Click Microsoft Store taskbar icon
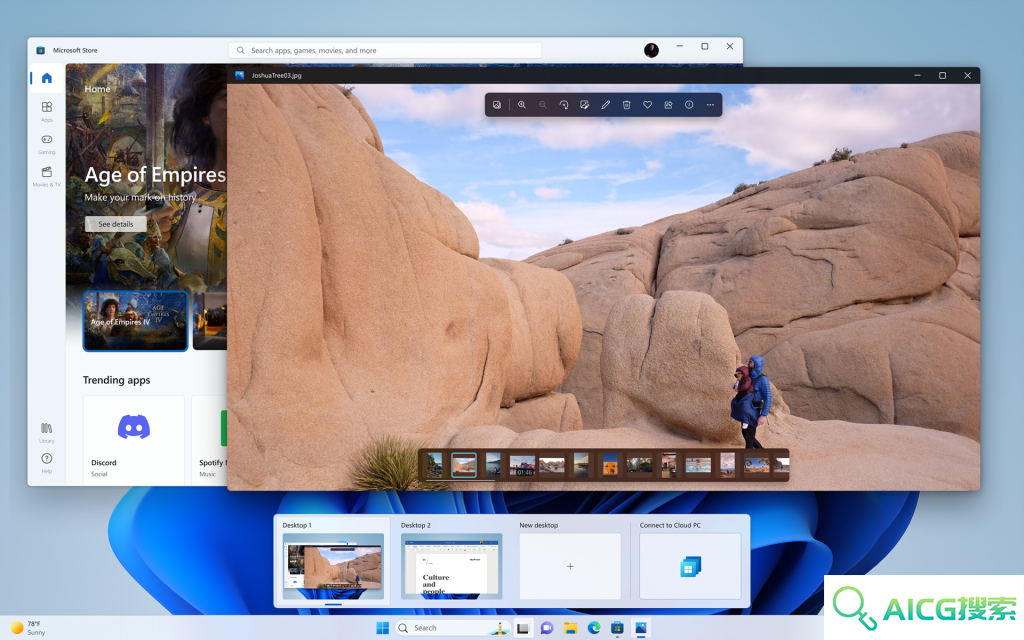The height and width of the screenshot is (640, 1024). tap(617, 628)
